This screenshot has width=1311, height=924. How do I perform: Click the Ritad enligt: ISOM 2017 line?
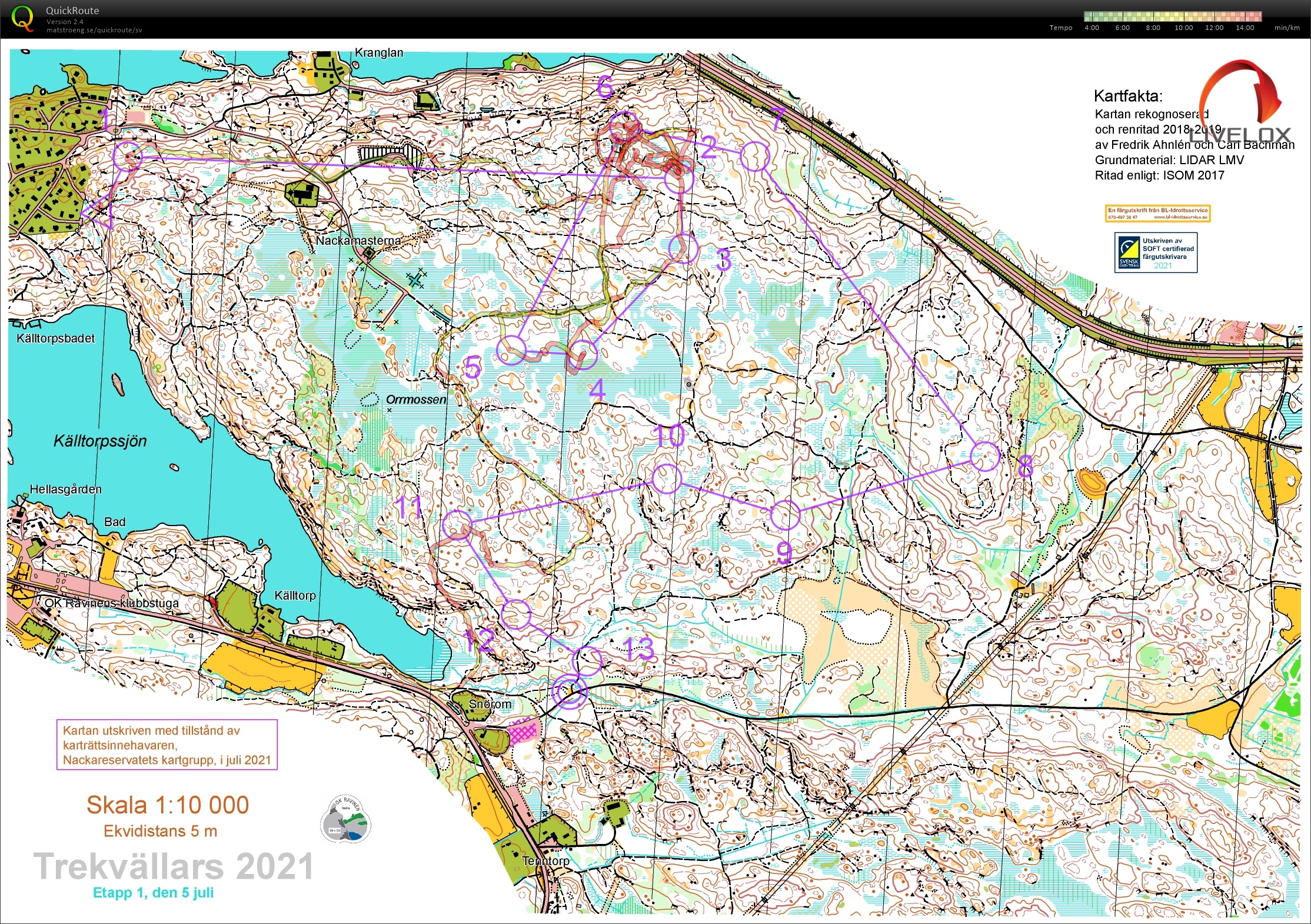tap(1159, 175)
